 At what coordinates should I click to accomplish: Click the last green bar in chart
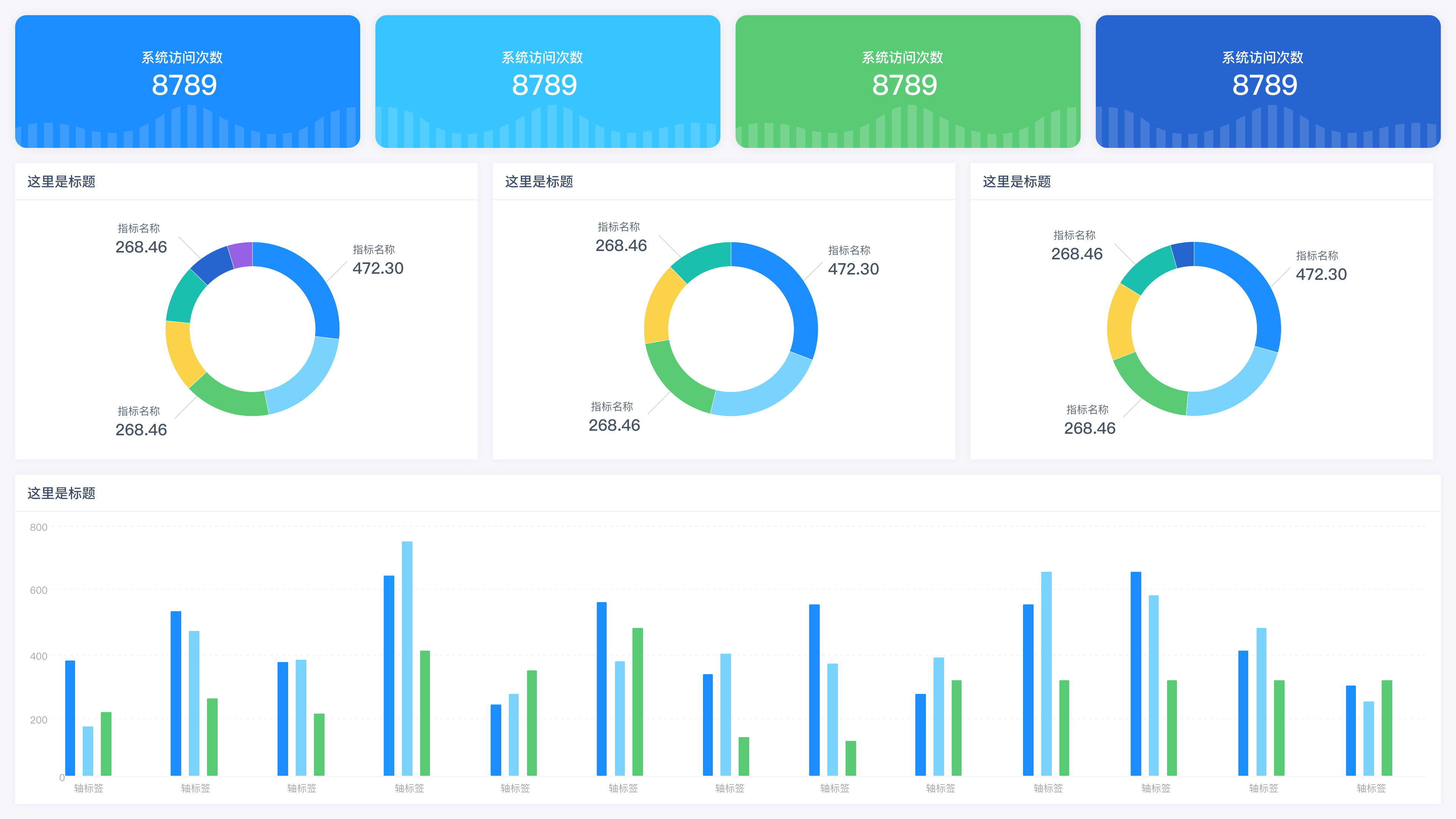tap(1387, 728)
